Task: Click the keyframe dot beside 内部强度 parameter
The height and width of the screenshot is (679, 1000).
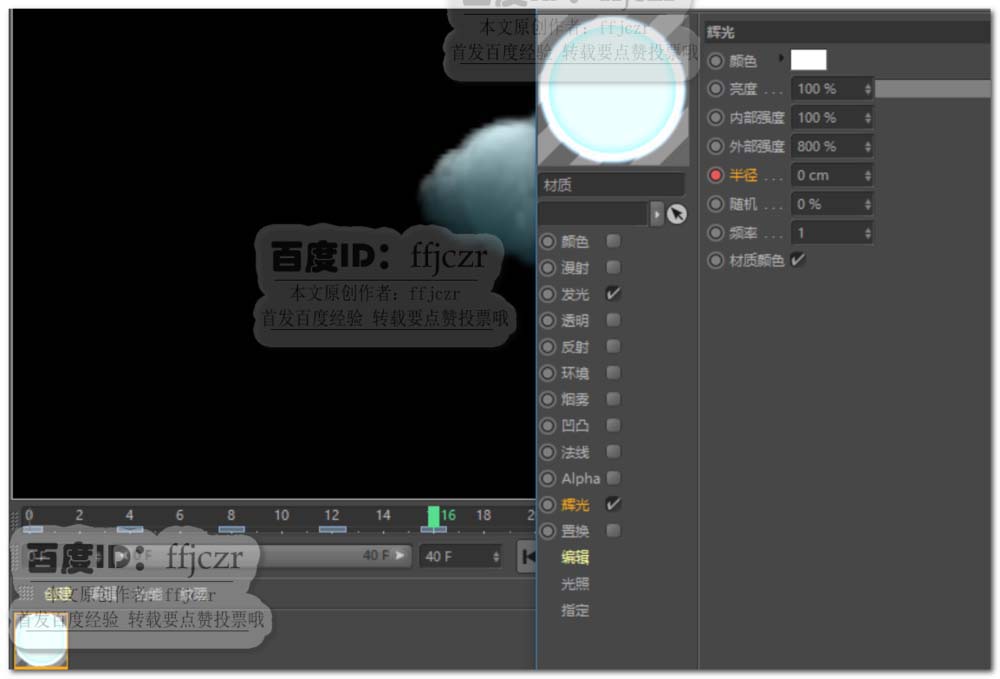Action: [716, 117]
